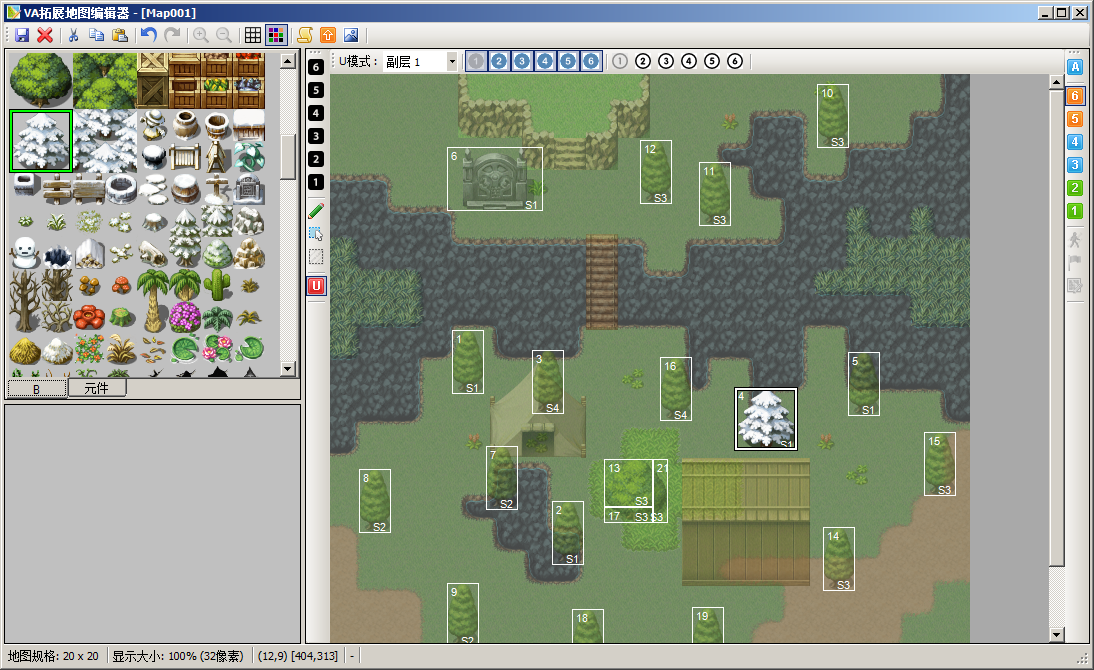Click black outlined circle 5 button
The height and width of the screenshot is (670, 1094).
click(x=712, y=61)
